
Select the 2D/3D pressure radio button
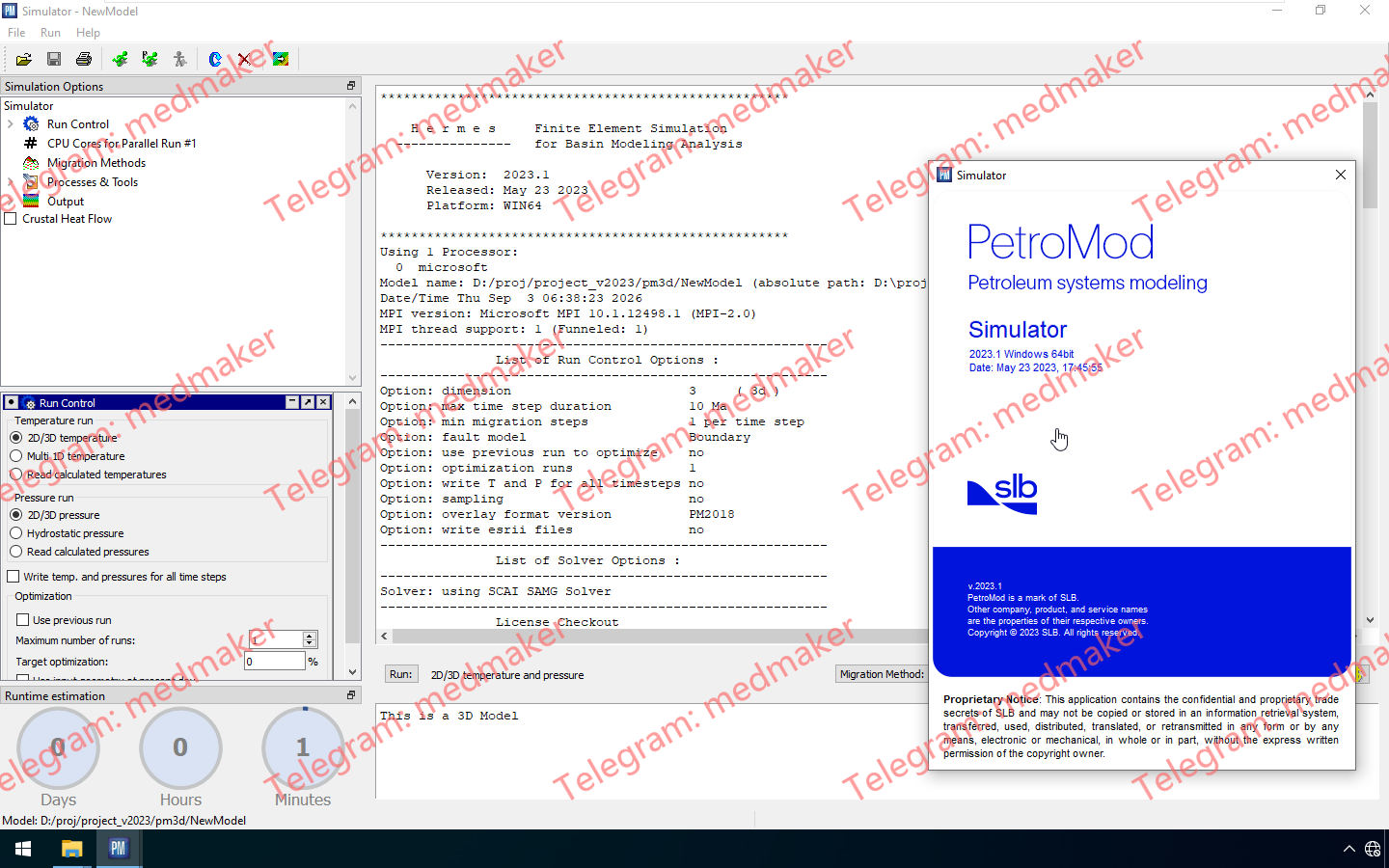point(16,515)
